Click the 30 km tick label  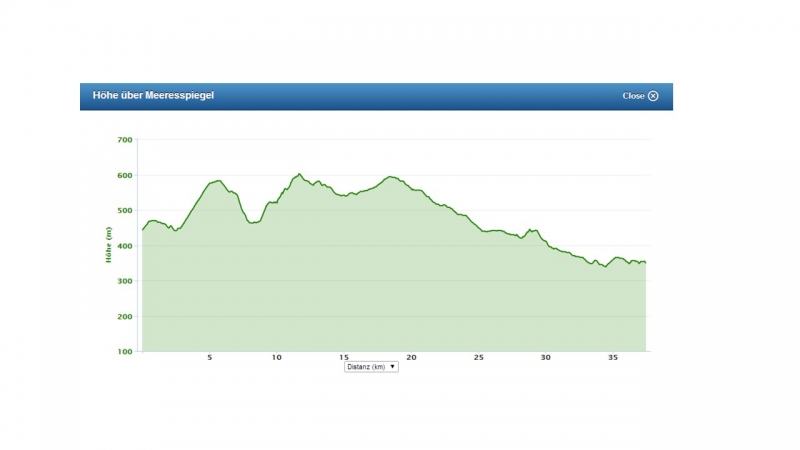point(546,358)
